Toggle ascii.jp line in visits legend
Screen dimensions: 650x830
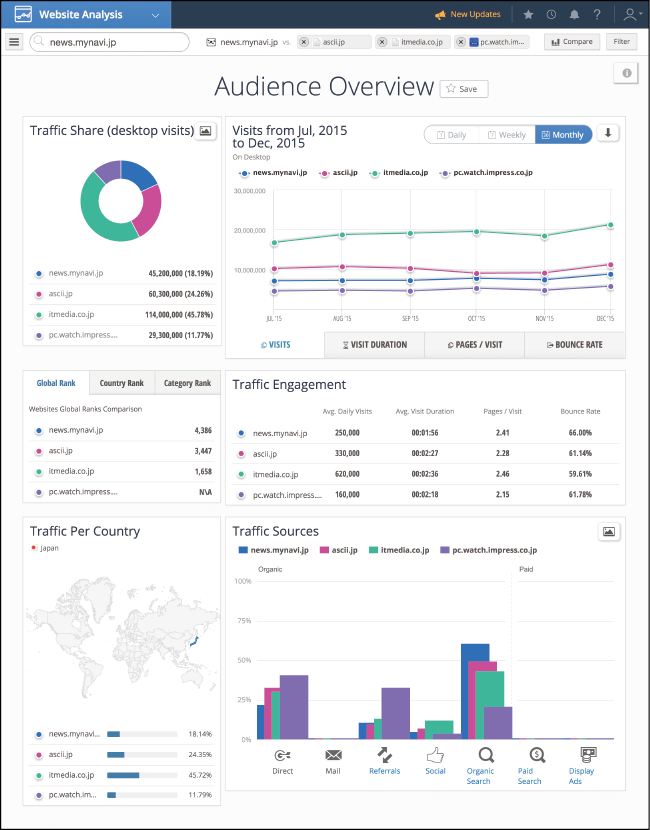(338, 173)
